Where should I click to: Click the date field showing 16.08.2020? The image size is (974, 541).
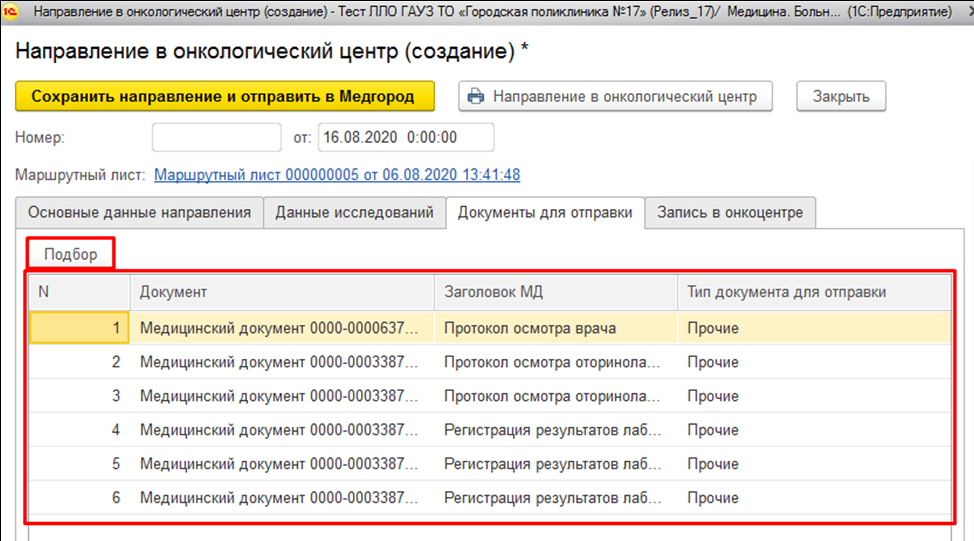coord(405,137)
